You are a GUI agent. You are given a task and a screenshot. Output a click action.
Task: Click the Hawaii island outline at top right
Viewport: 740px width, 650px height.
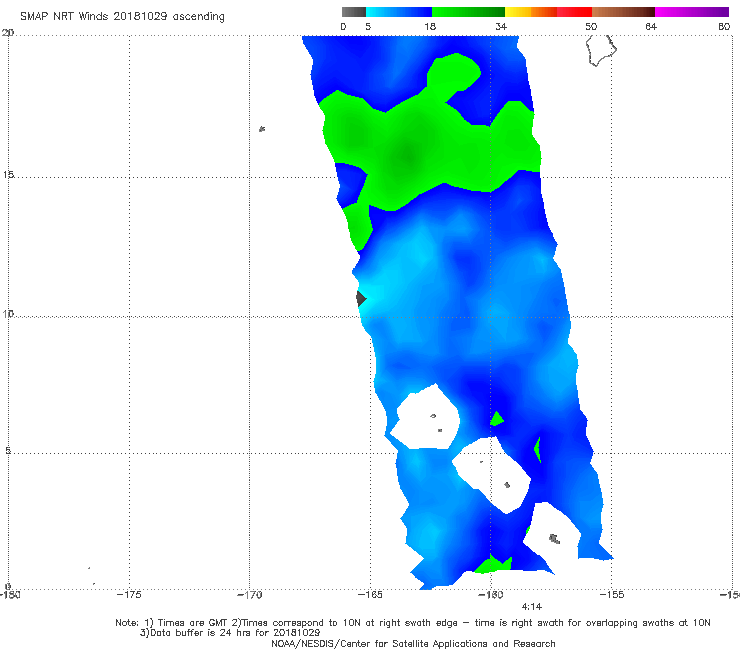click(x=601, y=51)
